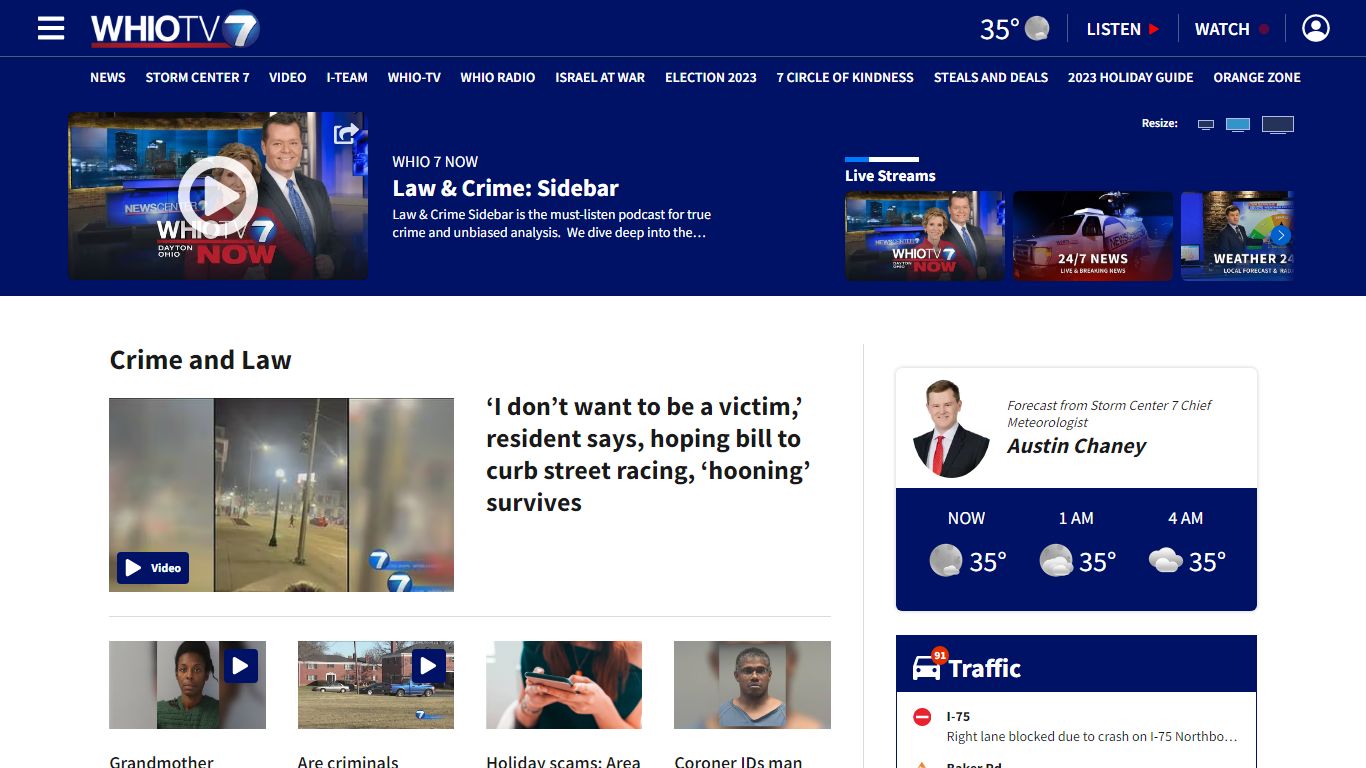Open ORANGE ZONE section
1366x768 pixels.
point(1257,77)
